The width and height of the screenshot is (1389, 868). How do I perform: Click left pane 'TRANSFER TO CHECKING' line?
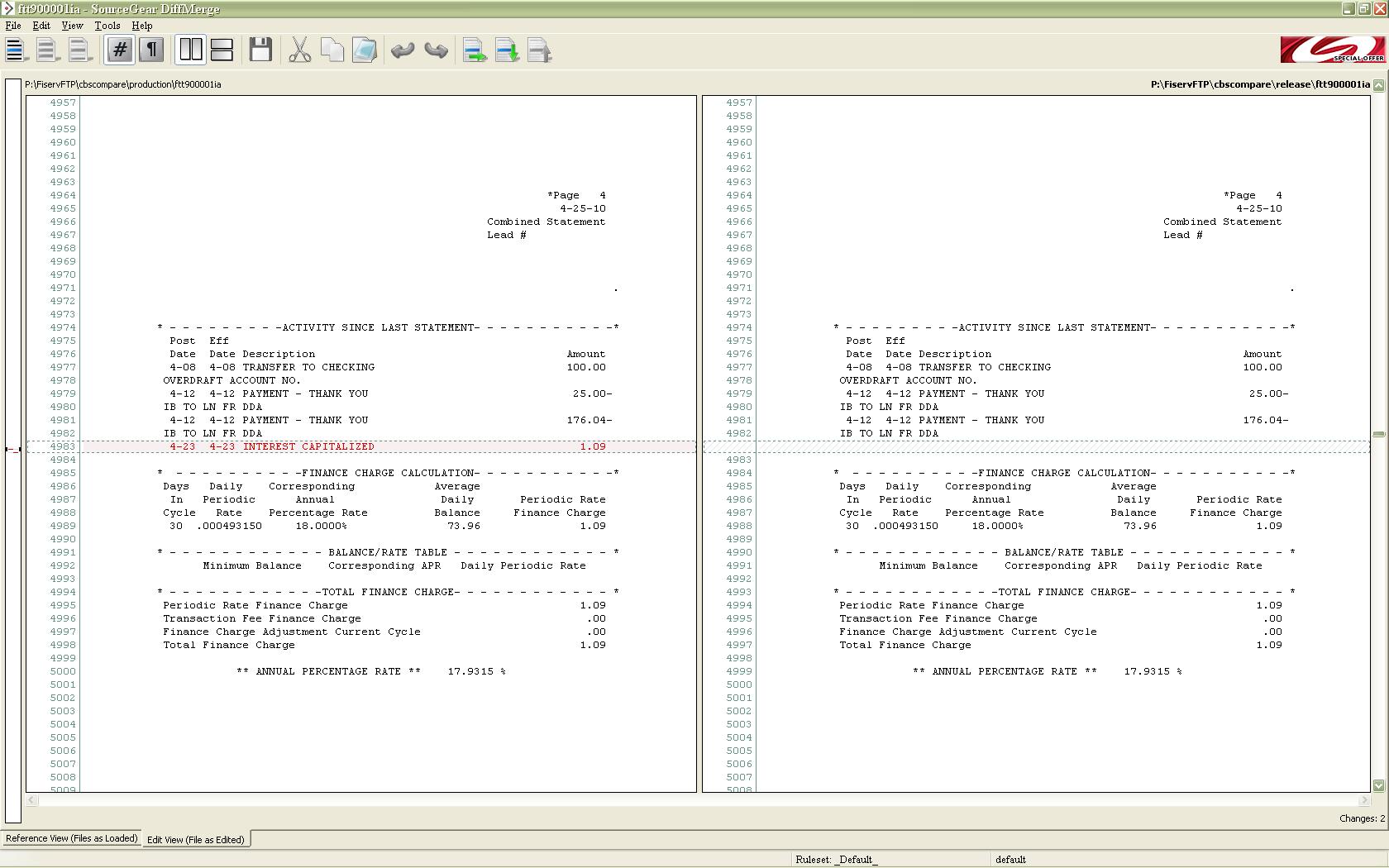(x=388, y=367)
